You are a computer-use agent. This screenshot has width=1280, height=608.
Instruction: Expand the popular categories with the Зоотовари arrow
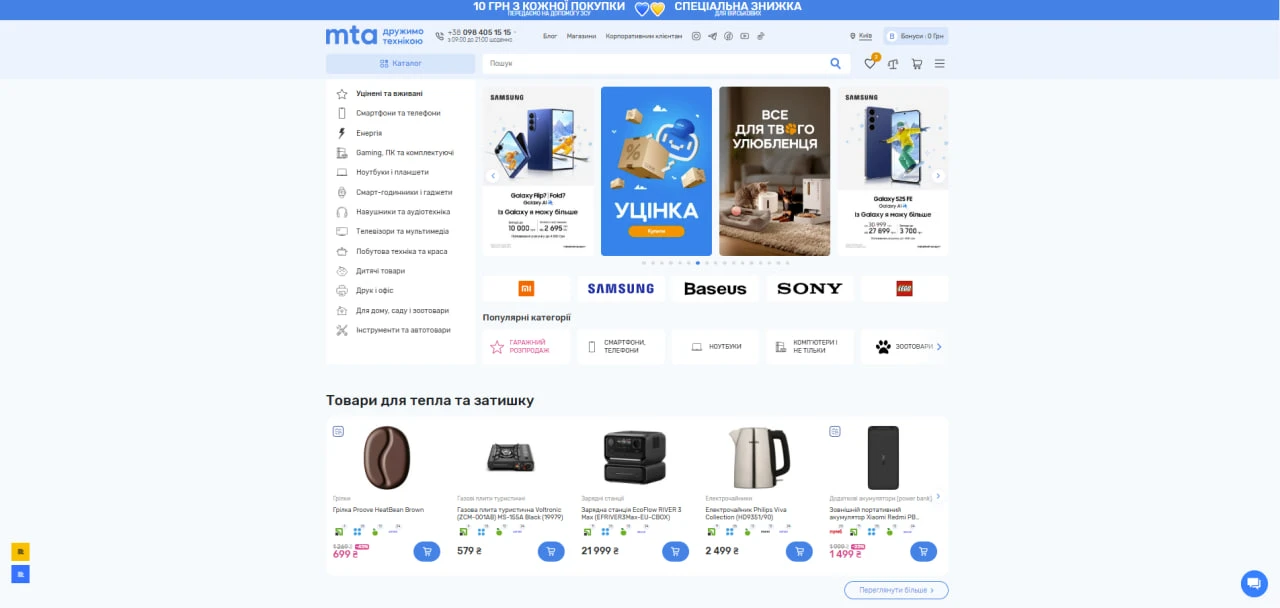tap(938, 346)
